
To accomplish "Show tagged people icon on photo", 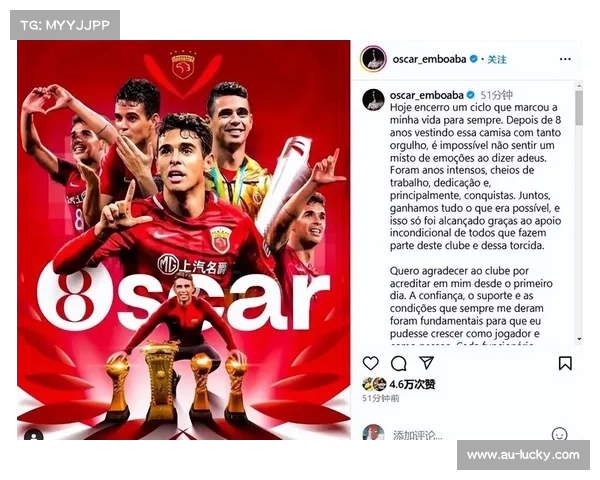I will click(x=34, y=435).
